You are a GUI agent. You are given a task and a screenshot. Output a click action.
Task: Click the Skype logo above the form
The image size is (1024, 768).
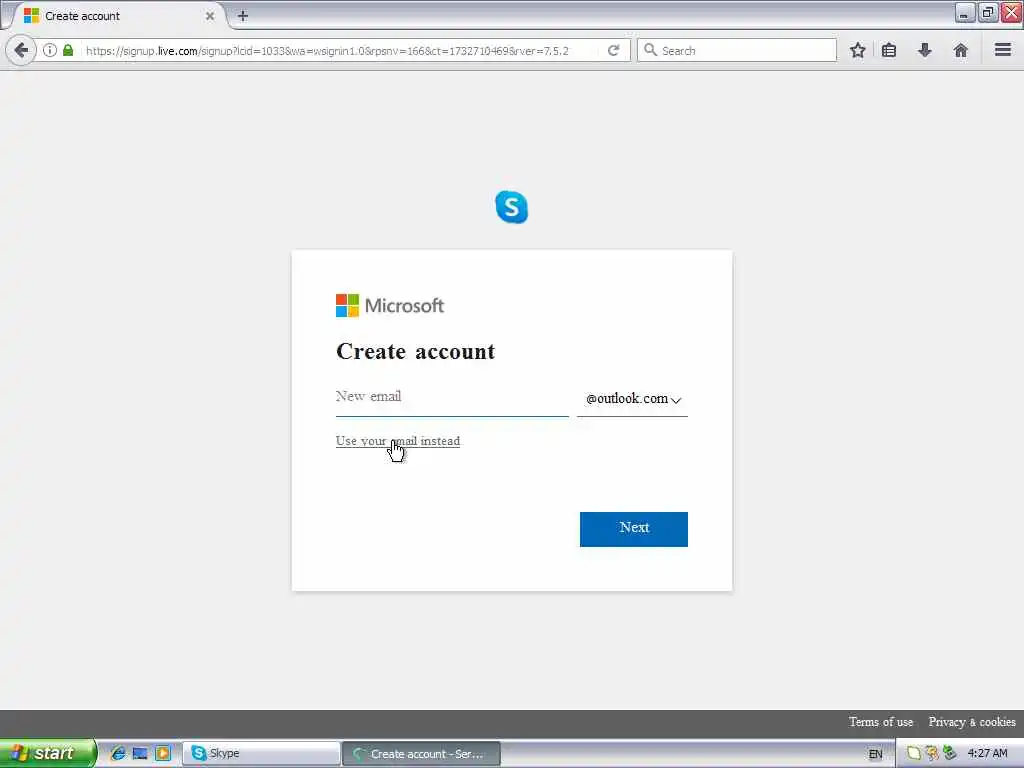[511, 207]
